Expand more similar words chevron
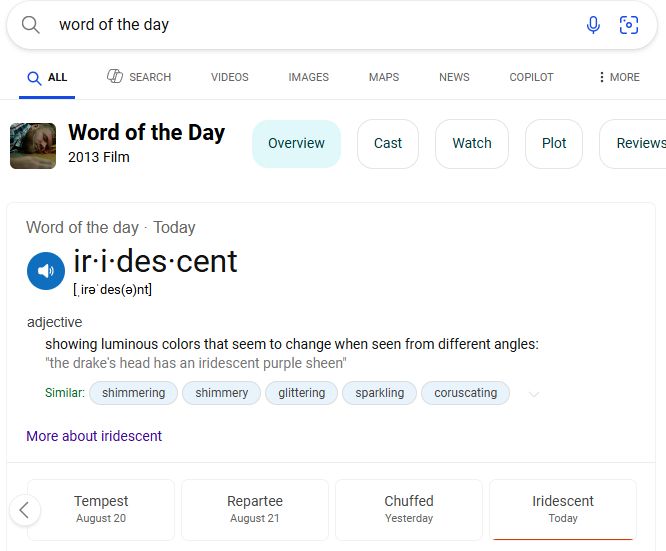Viewport: 666px width, 551px height. 534,394
